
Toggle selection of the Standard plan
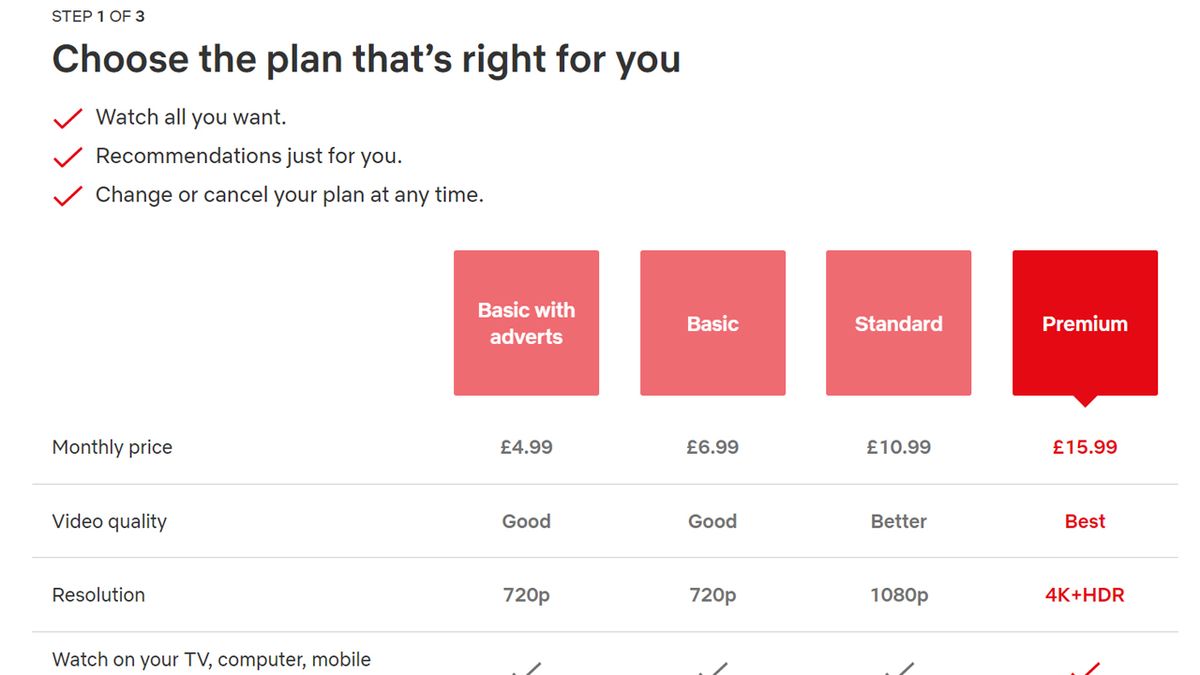point(898,322)
